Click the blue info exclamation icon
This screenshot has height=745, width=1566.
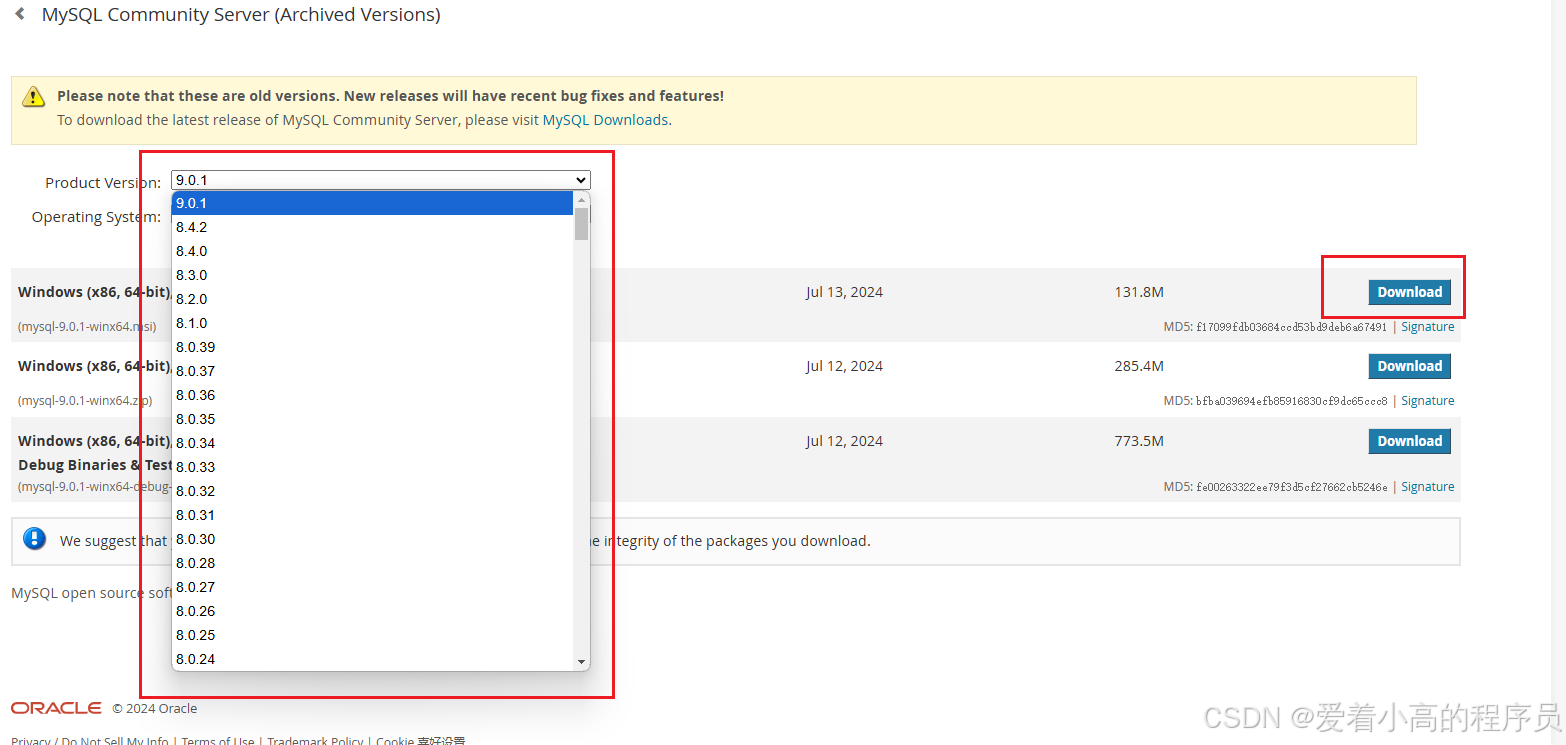35,539
